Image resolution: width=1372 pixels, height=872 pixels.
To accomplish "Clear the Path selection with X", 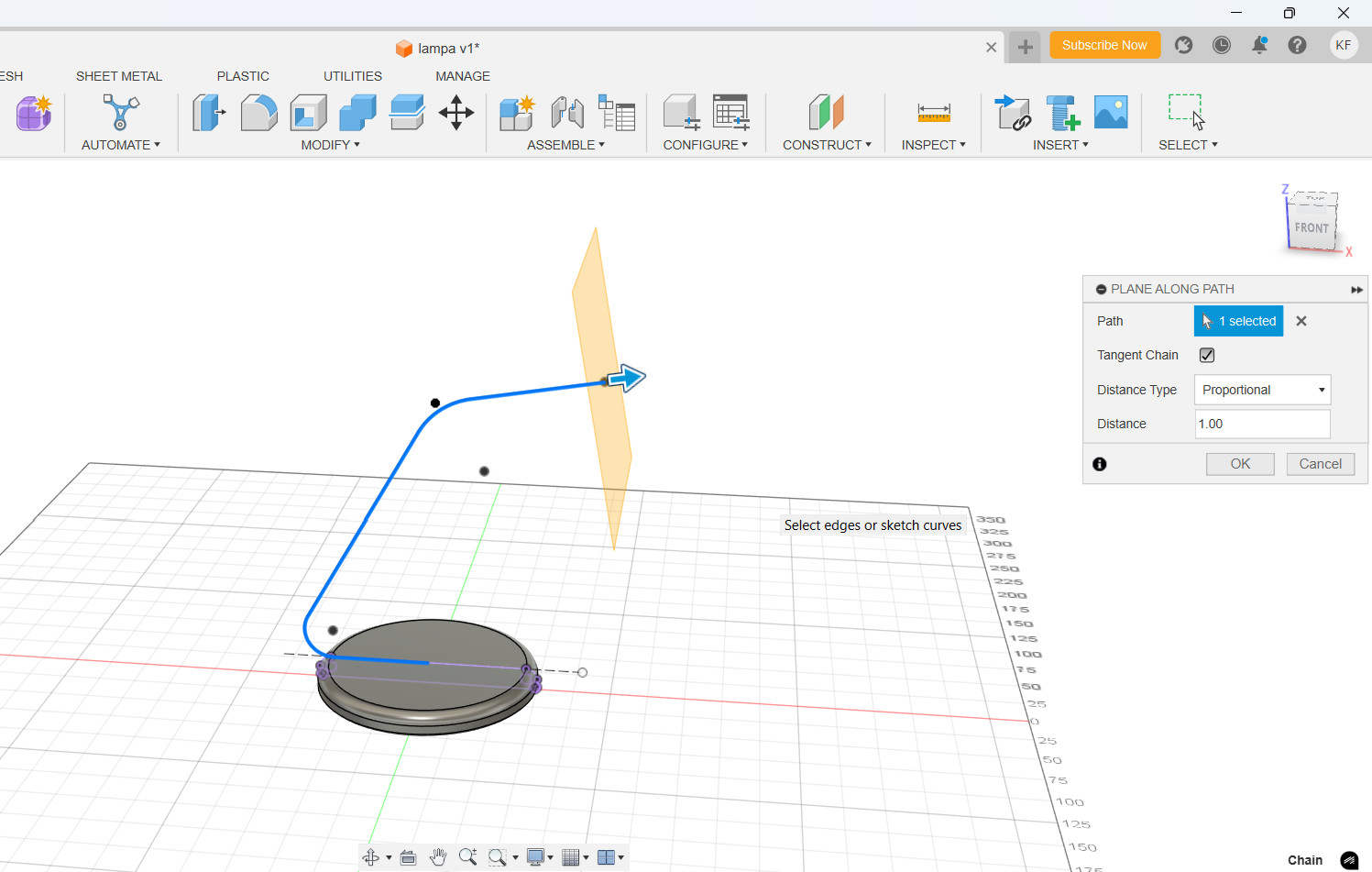I will click(x=1301, y=321).
